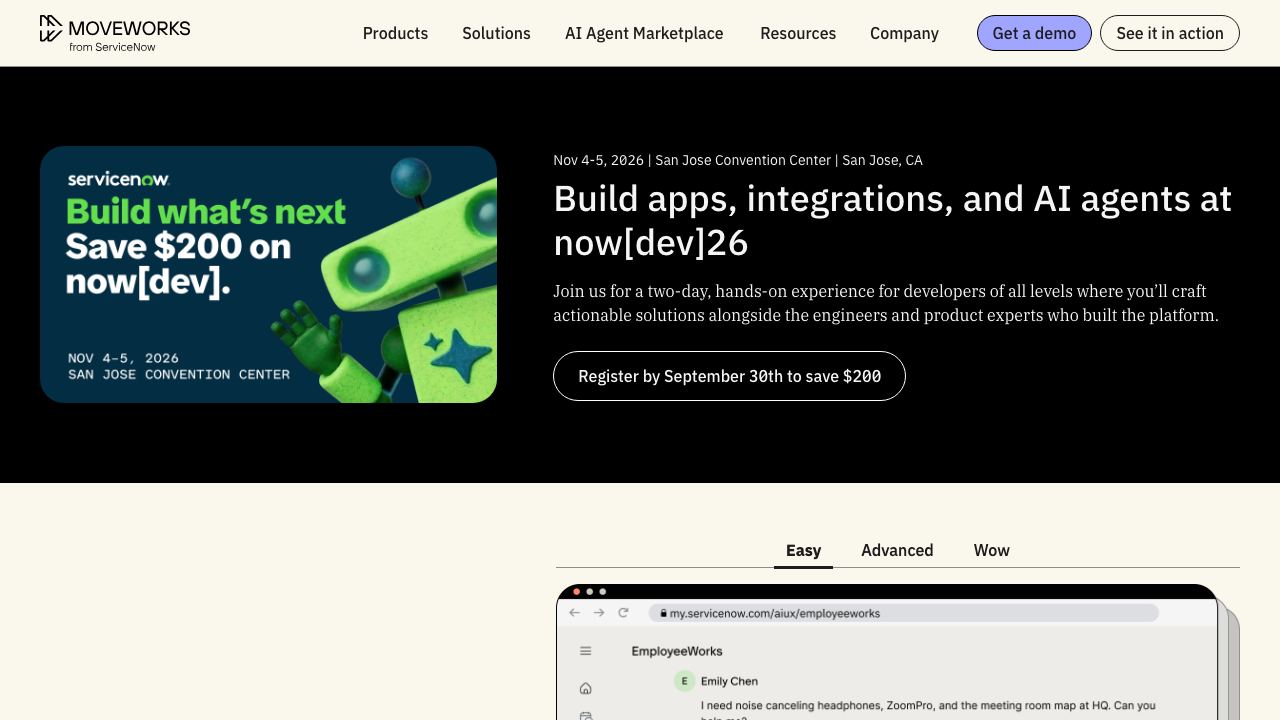Click the noise canceling headphones message

coord(928,708)
